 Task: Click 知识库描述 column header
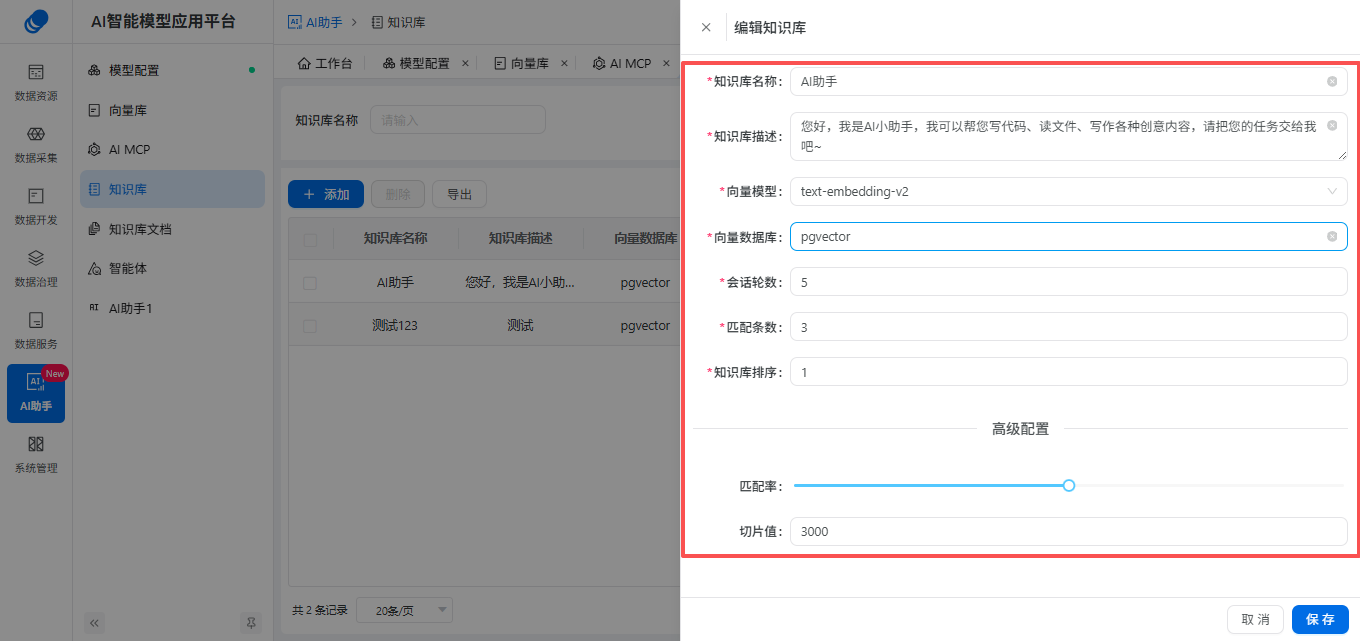coord(520,239)
